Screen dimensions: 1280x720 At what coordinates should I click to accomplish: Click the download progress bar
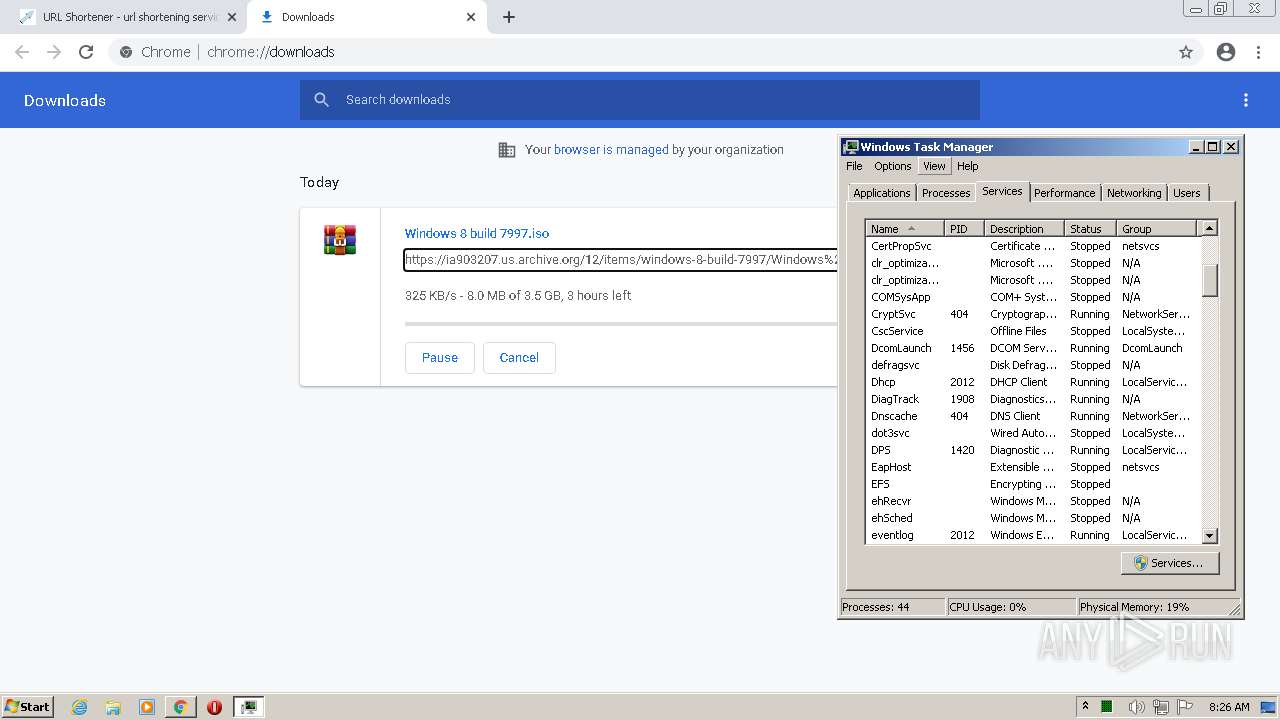(620, 324)
